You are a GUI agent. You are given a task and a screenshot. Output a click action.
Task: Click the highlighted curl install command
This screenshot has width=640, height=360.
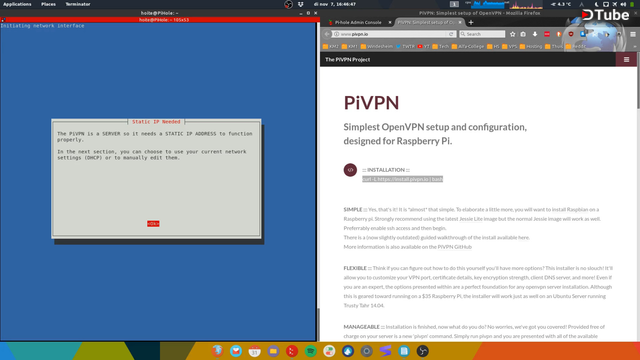pyautogui.click(x=402, y=179)
